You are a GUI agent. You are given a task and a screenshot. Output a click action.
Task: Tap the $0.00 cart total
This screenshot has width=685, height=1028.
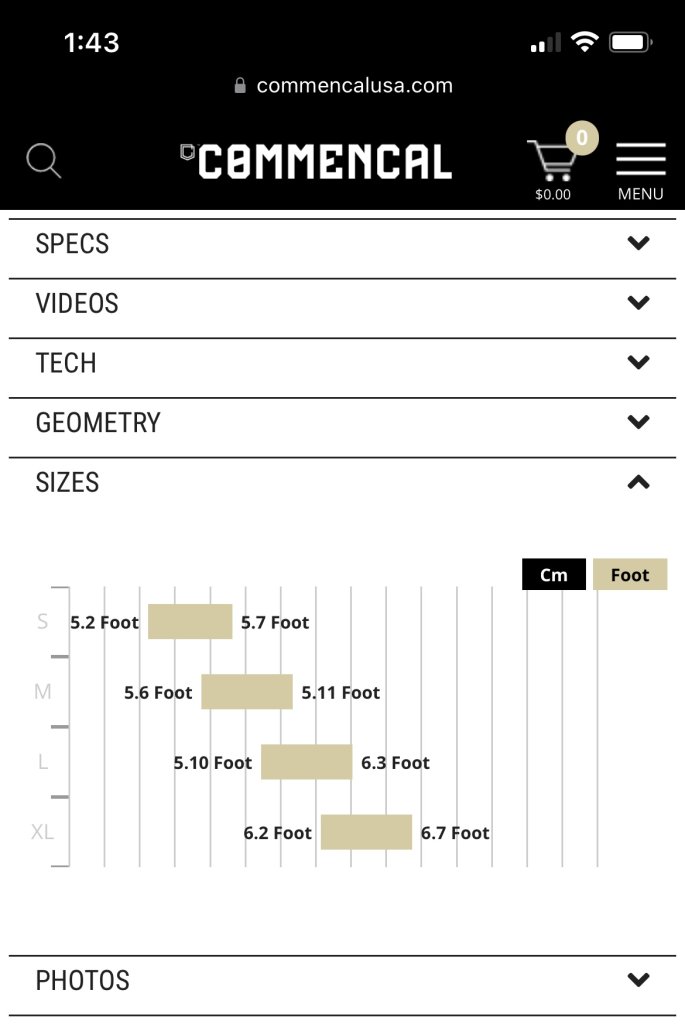pyautogui.click(x=553, y=194)
